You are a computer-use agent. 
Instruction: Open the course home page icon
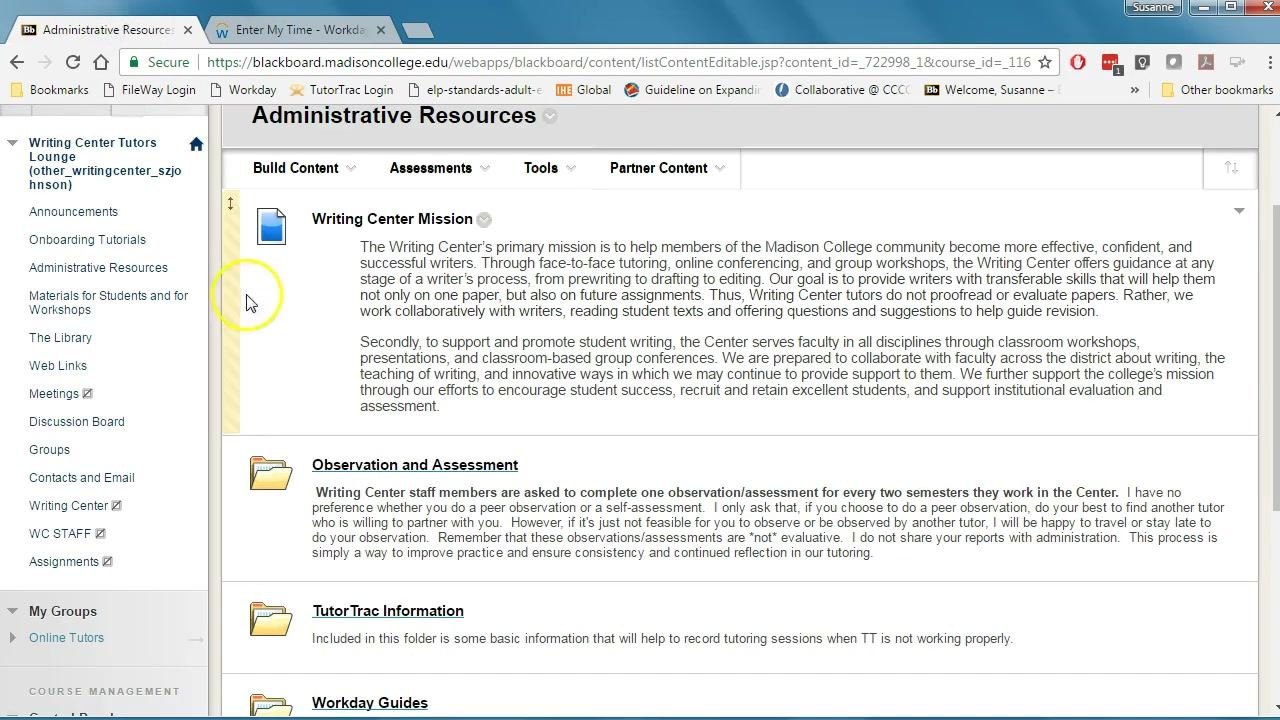(196, 144)
